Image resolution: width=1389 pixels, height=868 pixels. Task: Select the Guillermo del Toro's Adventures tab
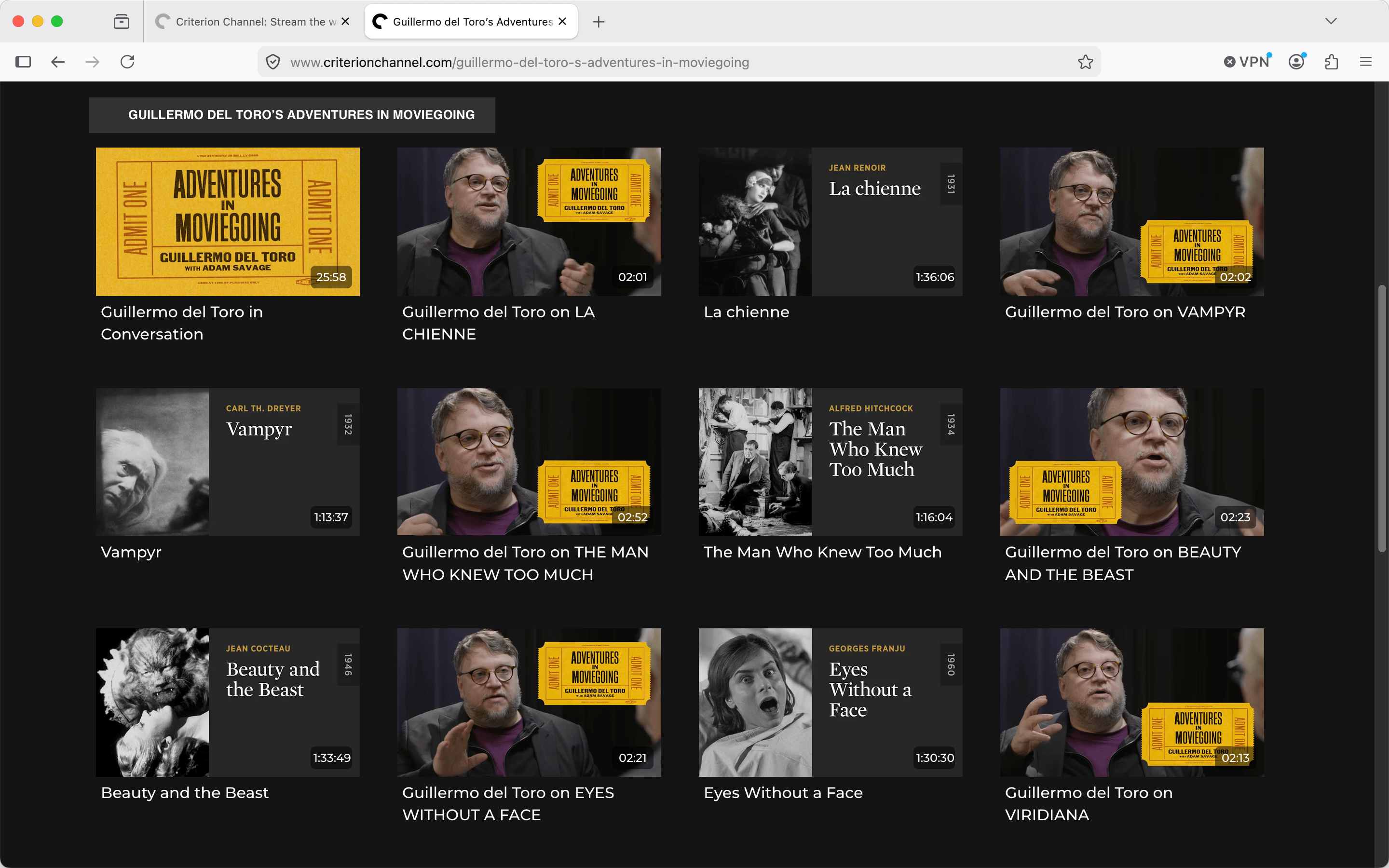471,22
